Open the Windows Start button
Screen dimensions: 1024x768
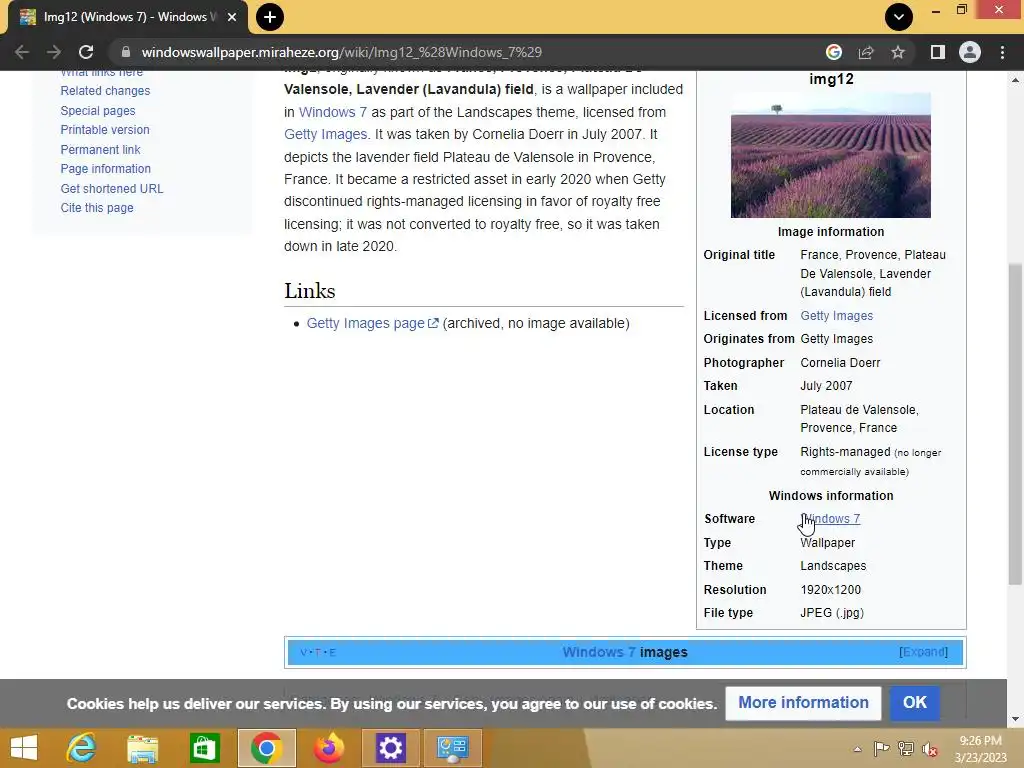click(24, 748)
